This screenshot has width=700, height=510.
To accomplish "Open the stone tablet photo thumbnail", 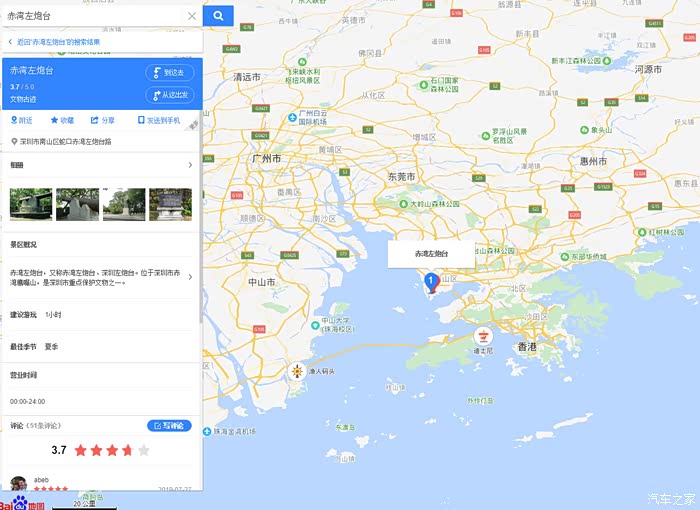I will (171, 204).
